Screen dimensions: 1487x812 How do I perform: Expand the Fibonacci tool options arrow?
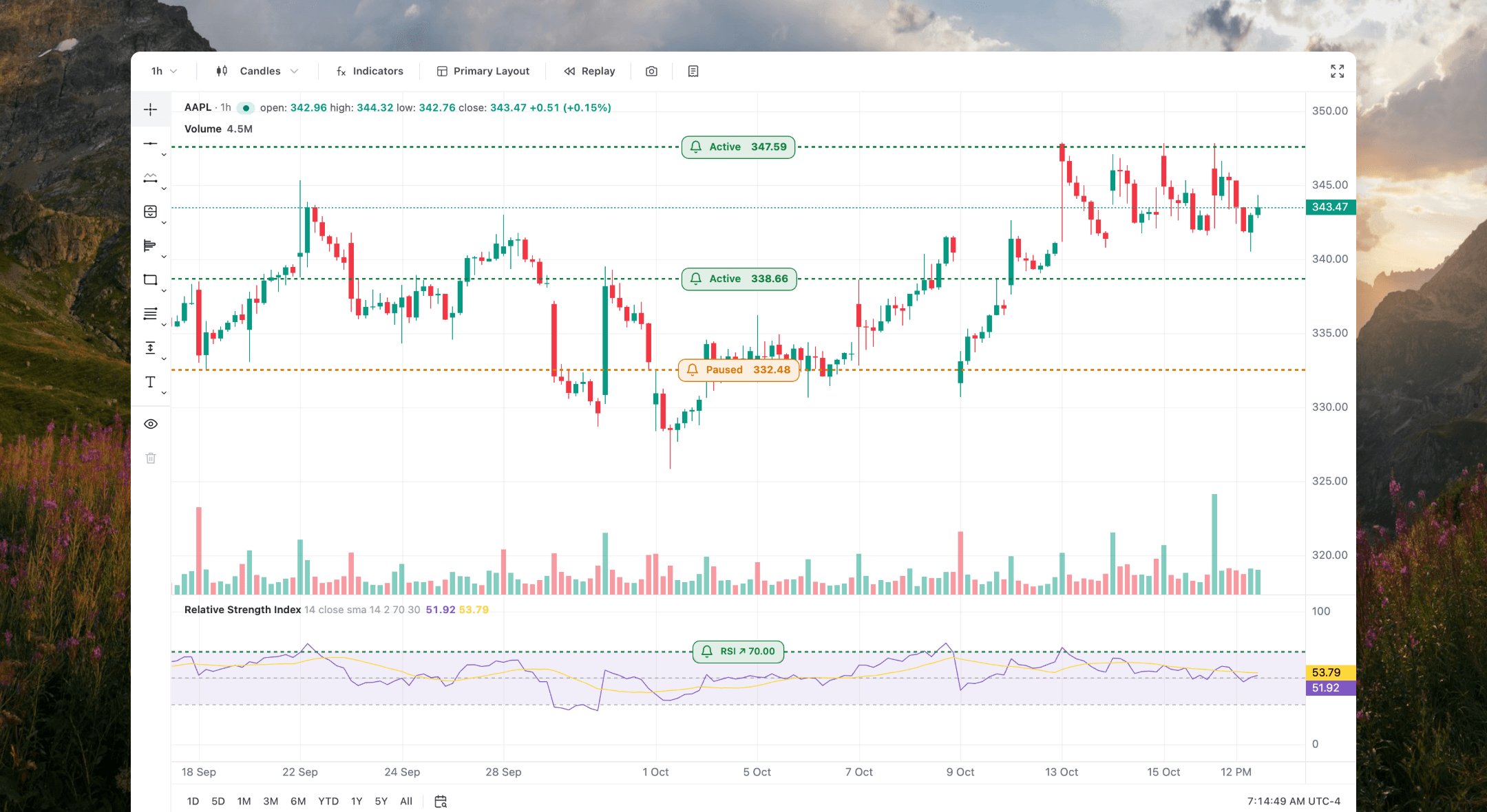click(x=164, y=325)
